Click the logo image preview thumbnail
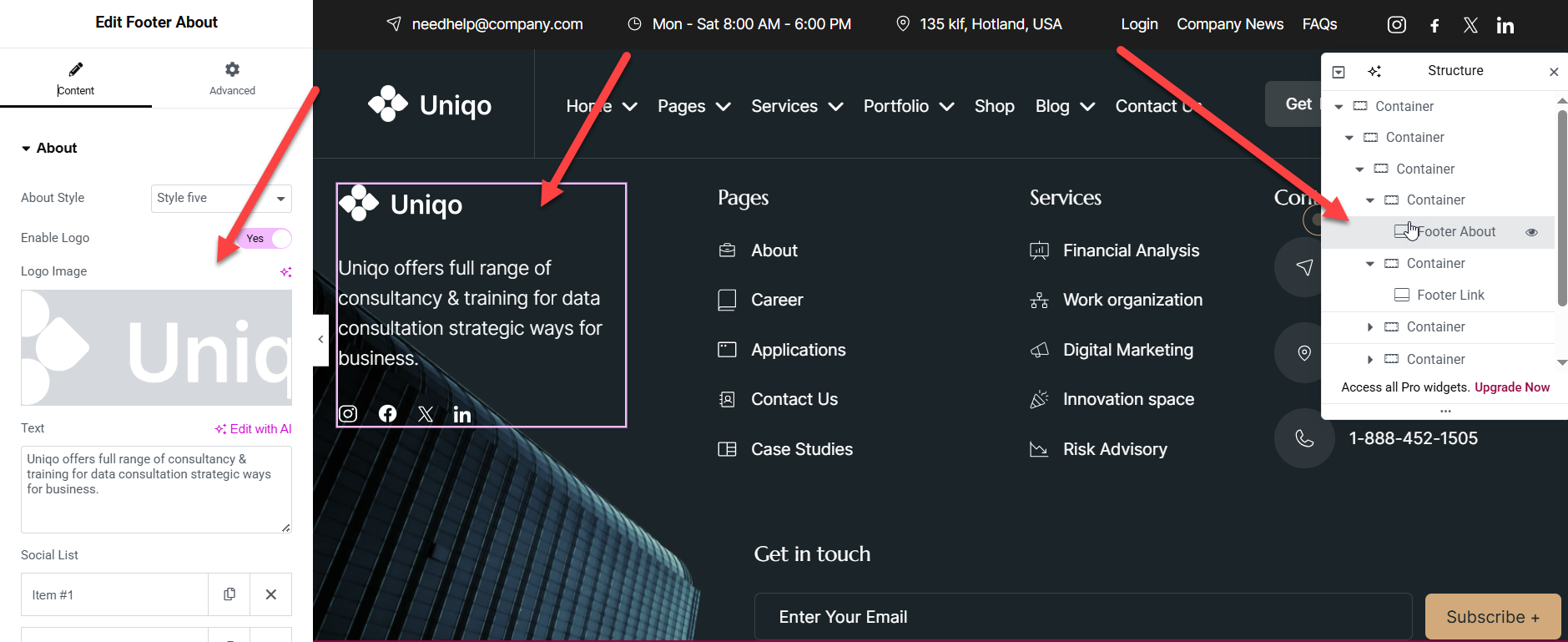 click(x=156, y=347)
